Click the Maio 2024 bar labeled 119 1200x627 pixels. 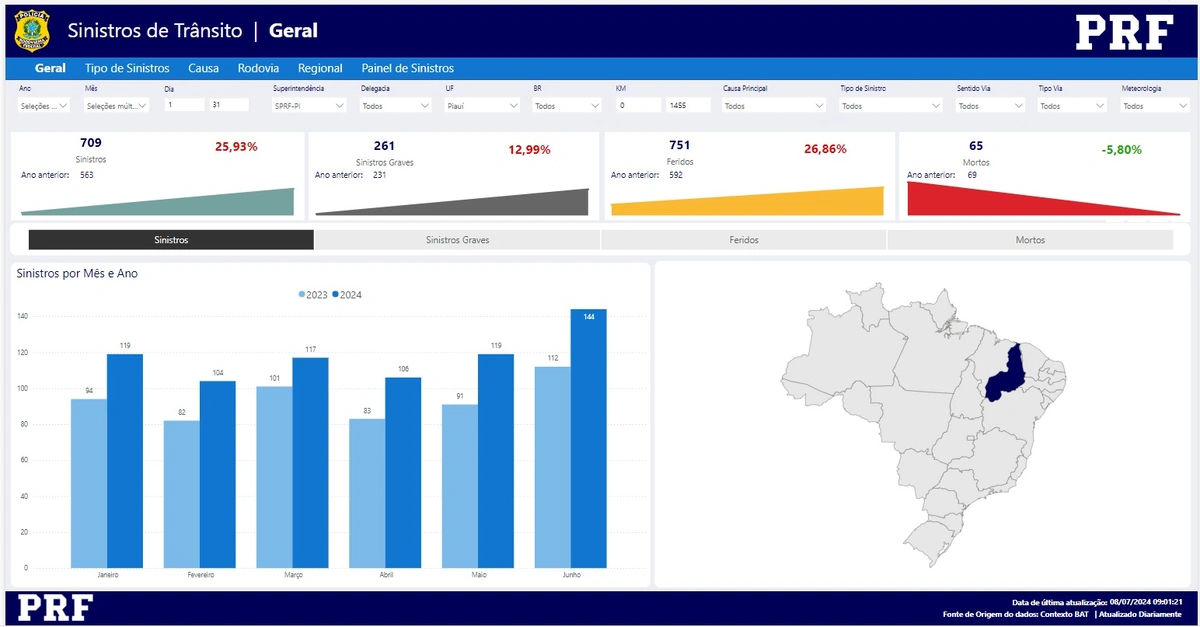coord(496,461)
